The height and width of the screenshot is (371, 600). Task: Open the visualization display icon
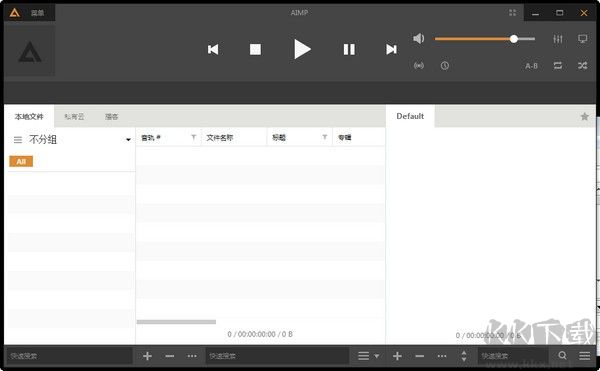pos(582,39)
